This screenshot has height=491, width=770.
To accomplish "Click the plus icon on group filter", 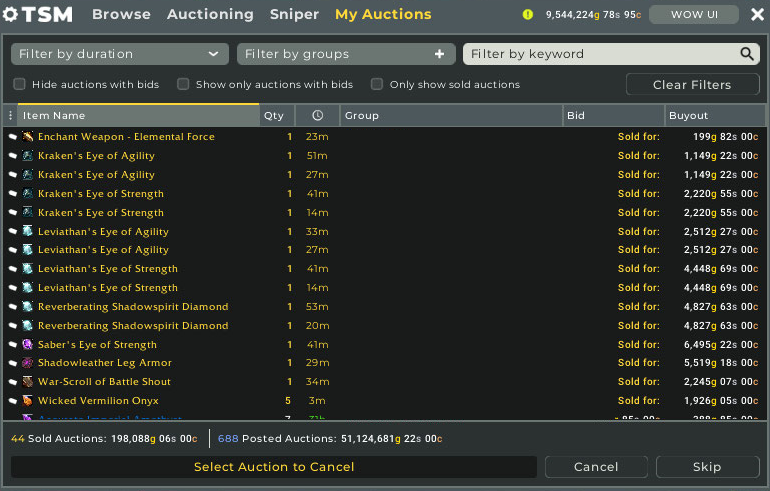I will [x=440, y=54].
